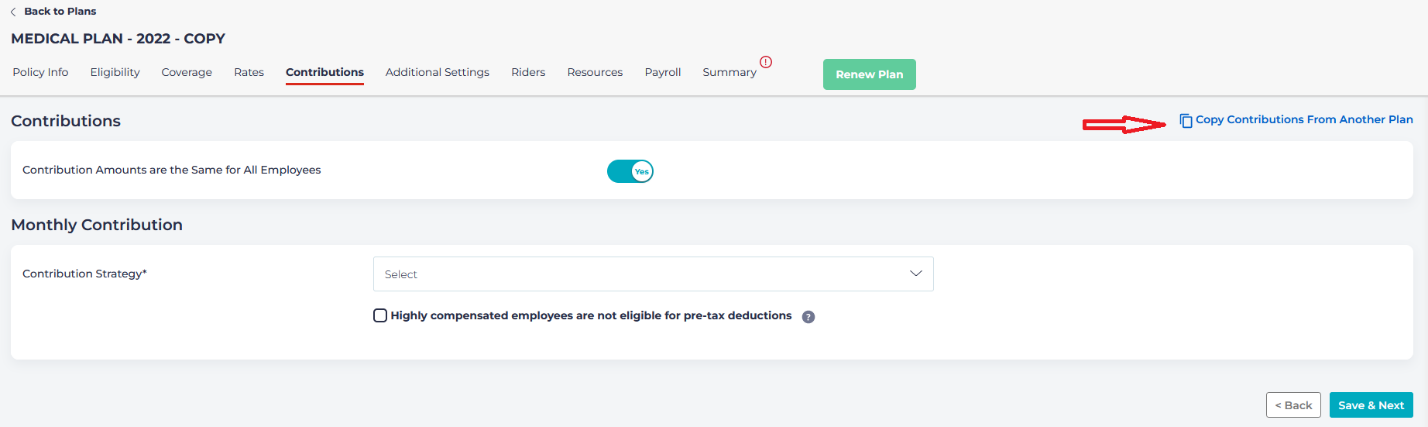Click the Summary tab warning icon
The width and height of the screenshot is (1428, 427).
(766, 62)
